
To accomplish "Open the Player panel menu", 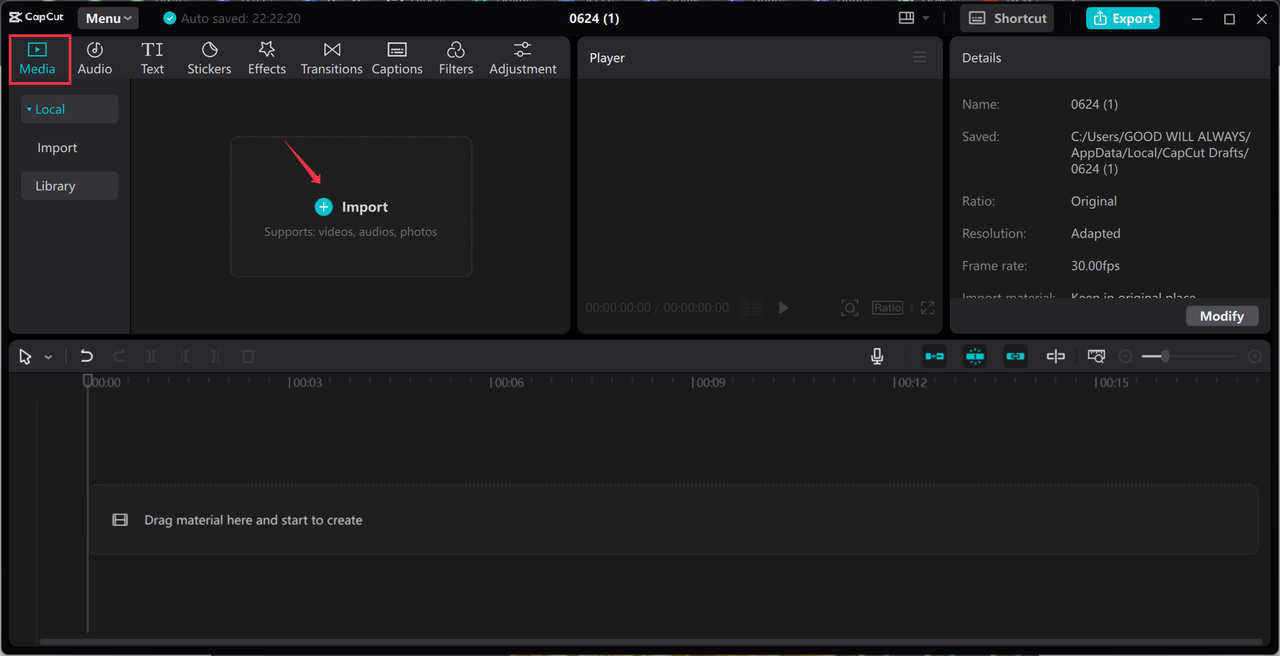I will pos(920,57).
